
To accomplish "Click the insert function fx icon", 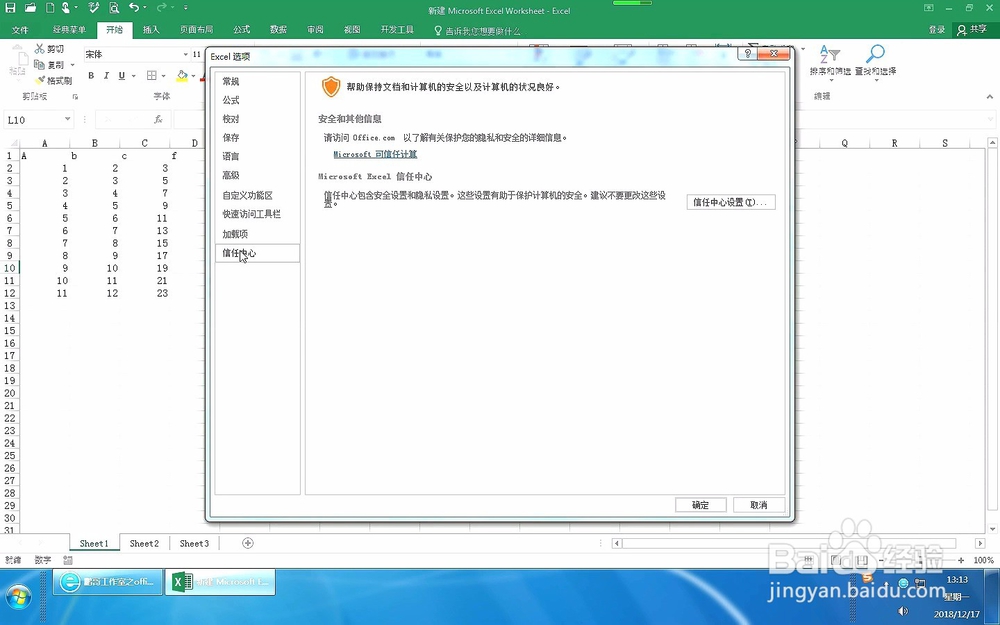I will pyautogui.click(x=158, y=119).
